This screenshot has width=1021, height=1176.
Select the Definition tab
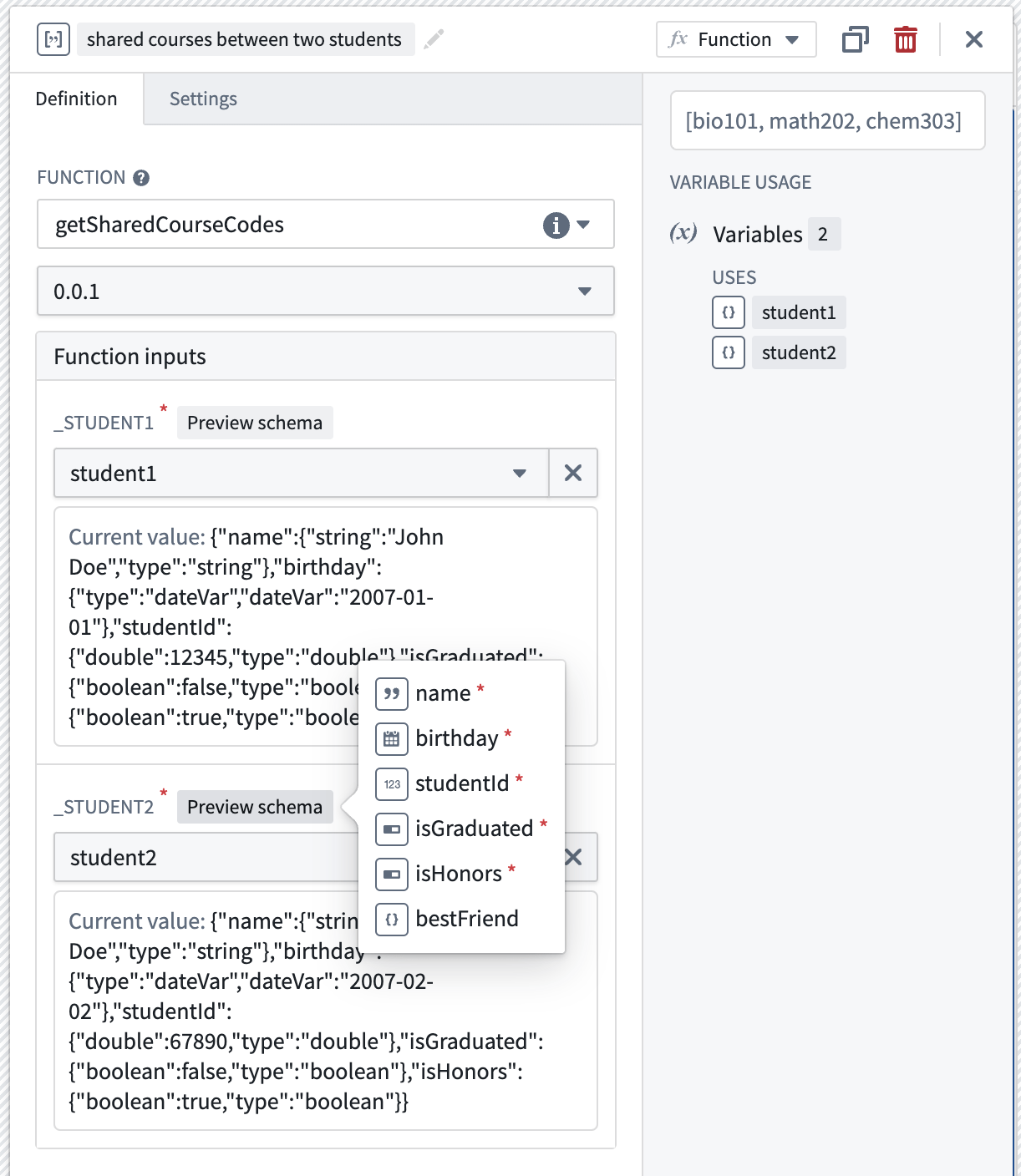76,99
